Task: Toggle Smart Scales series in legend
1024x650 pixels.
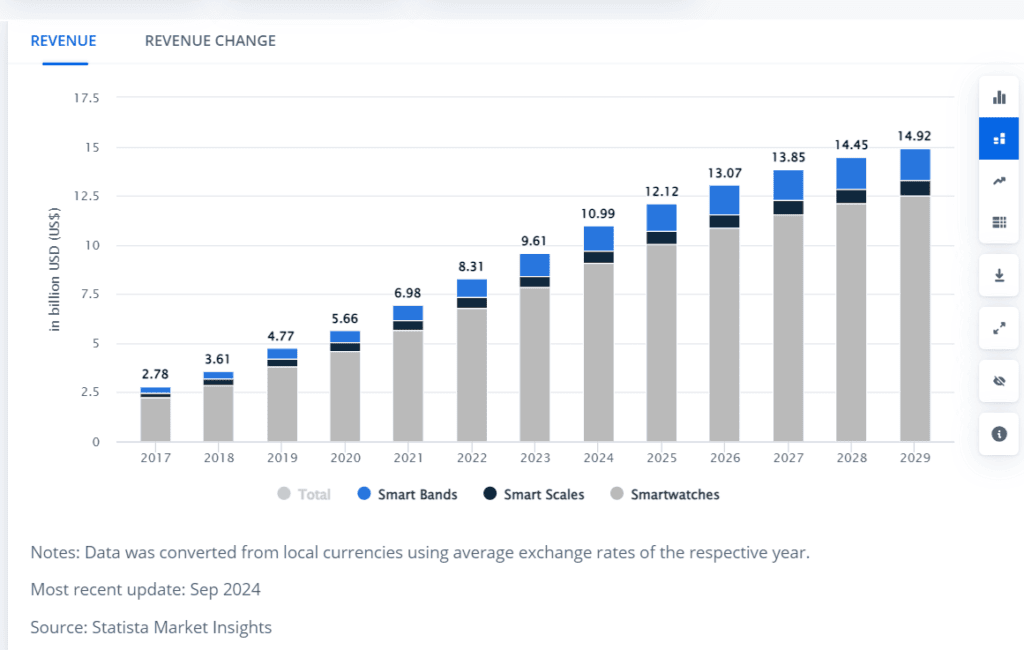Action: coord(533,494)
